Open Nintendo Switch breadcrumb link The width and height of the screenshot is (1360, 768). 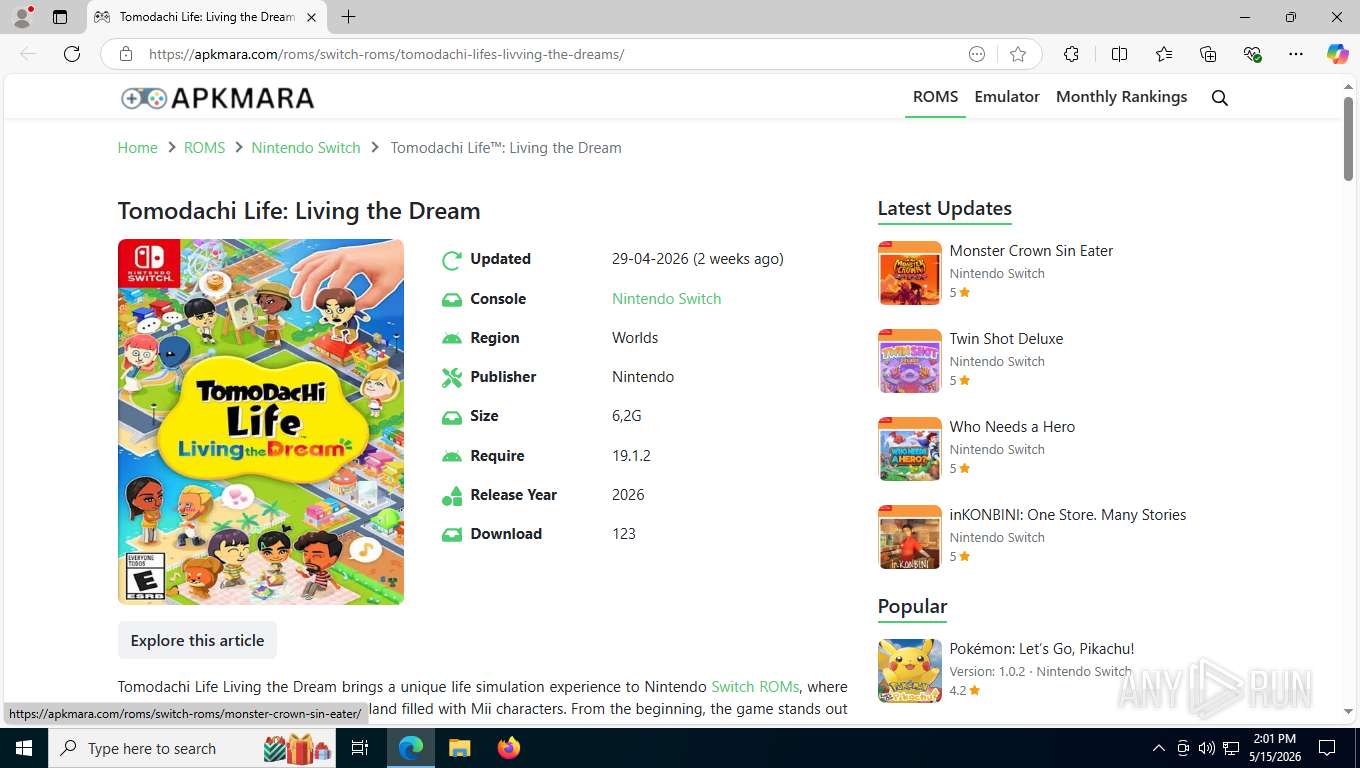click(306, 148)
